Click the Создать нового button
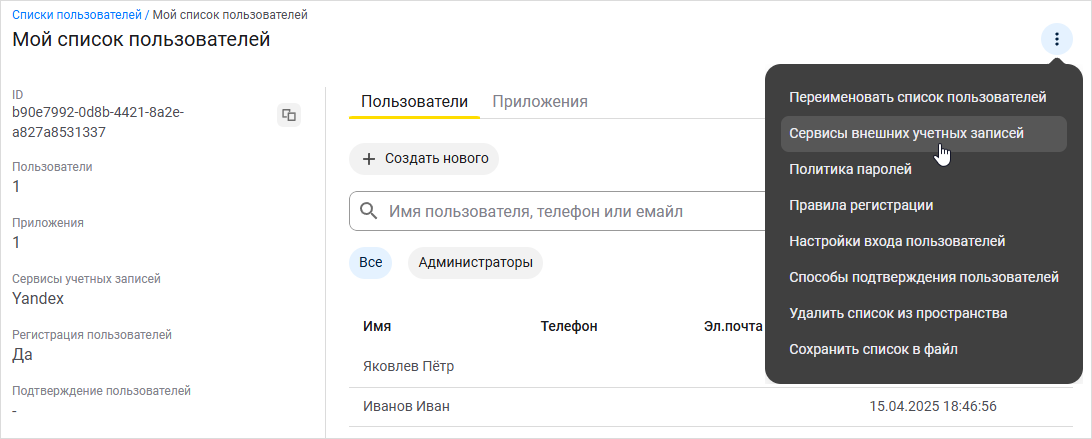Viewport: 1092px width, 439px height. coord(424,159)
